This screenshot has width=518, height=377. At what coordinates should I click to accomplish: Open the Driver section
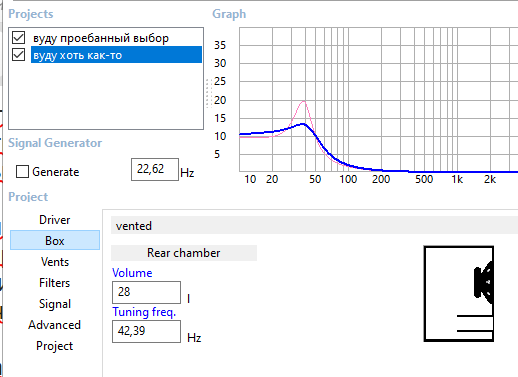[x=55, y=220]
